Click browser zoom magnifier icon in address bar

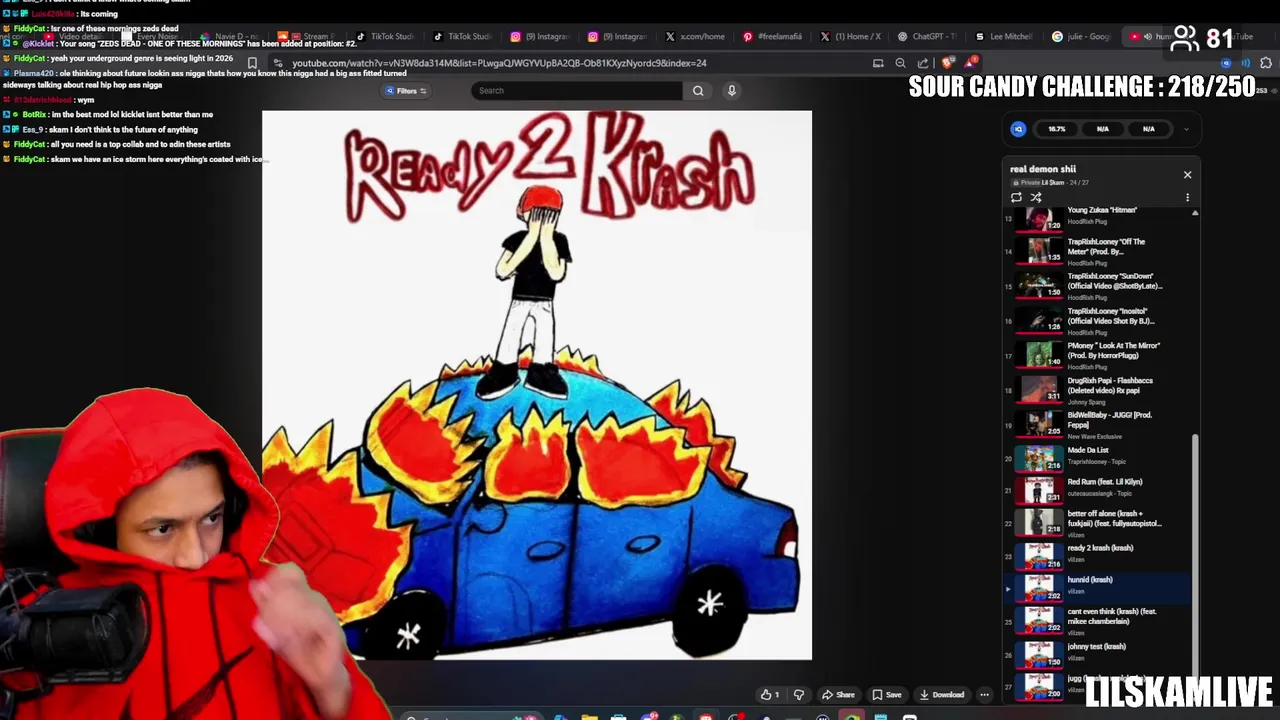(900, 63)
